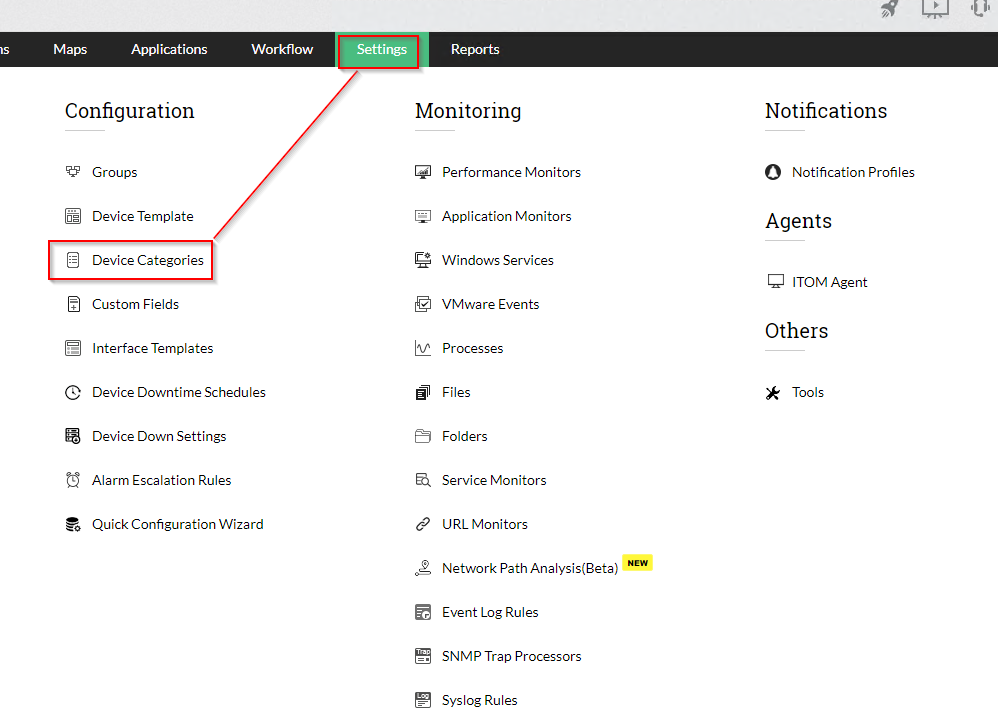Open the Workflow menu tab
The image size is (998, 719).
point(282,49)
